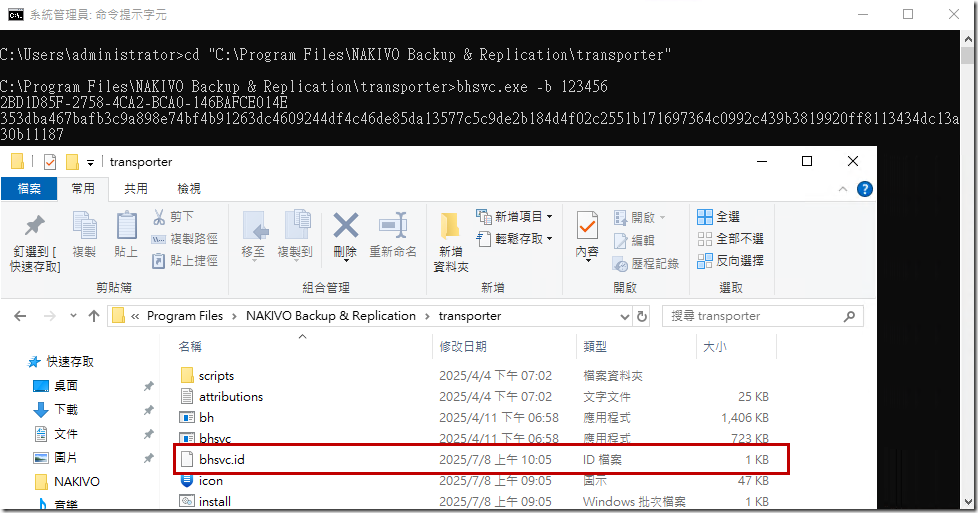Open Desktop in the navigation pane
This screenshot has height=513, width=978.
(x=56, y=386)
